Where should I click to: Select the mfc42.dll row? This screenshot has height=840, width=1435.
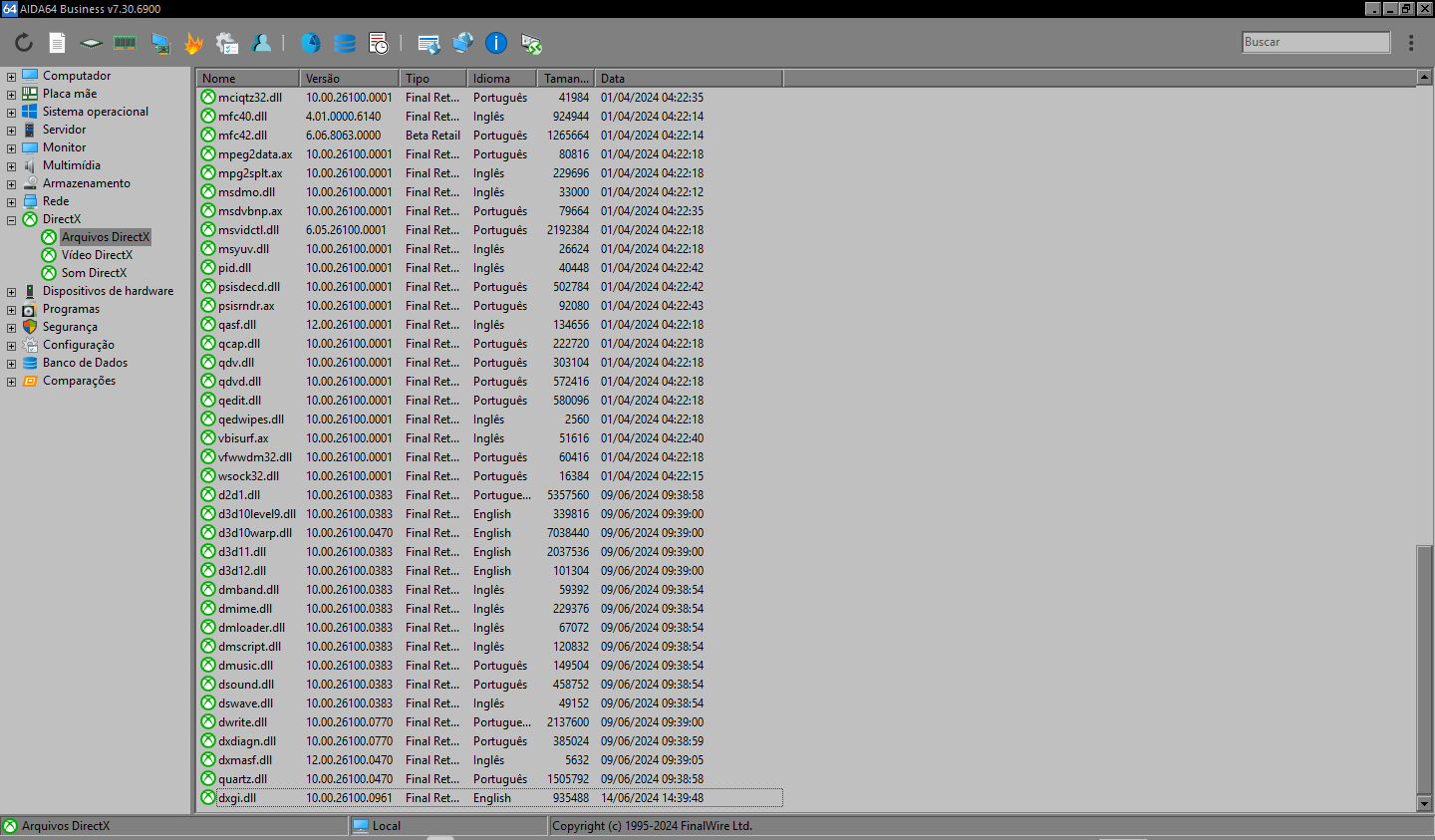pos(490,136)
